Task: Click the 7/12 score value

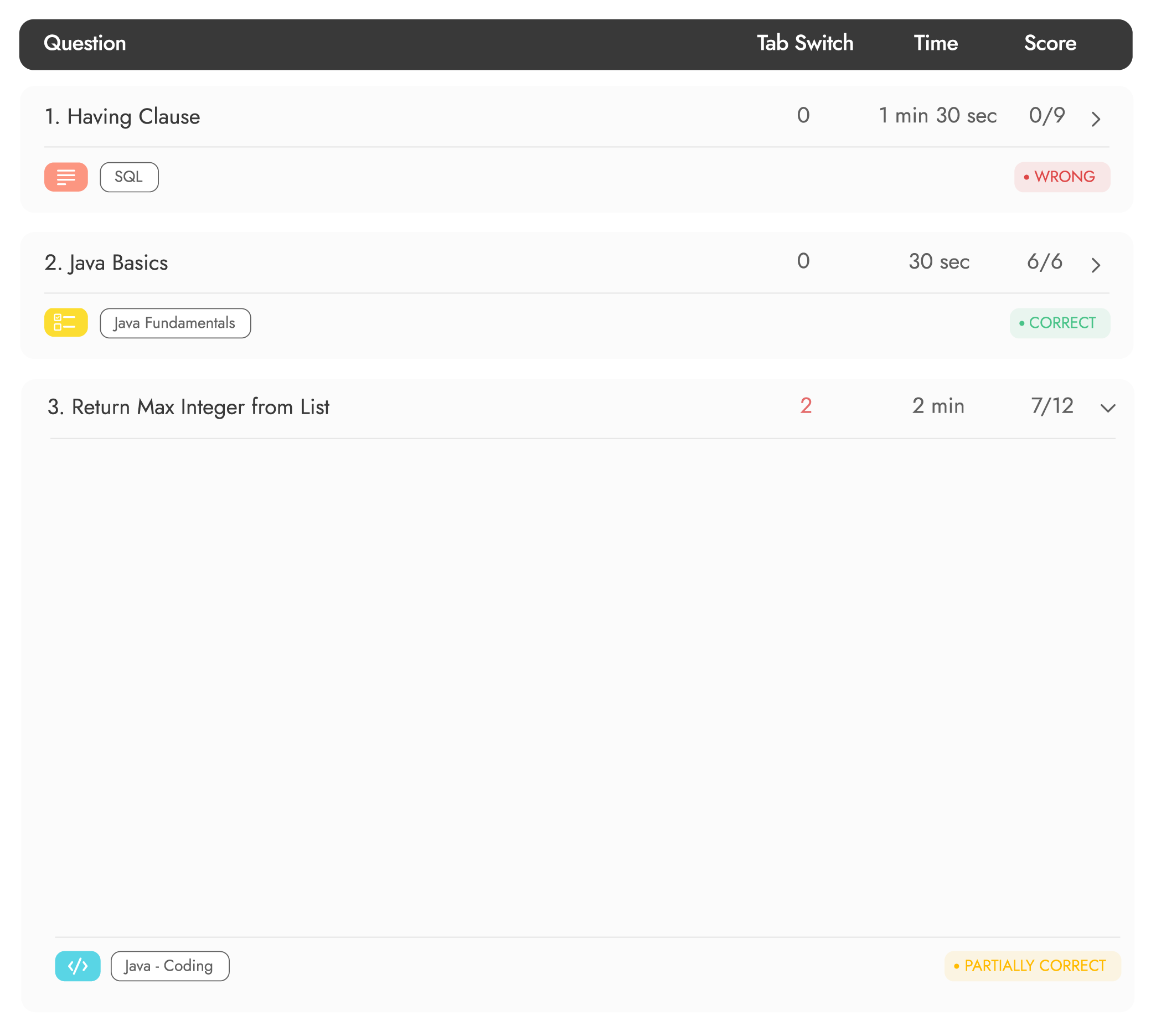Action: pos(1052,406)
